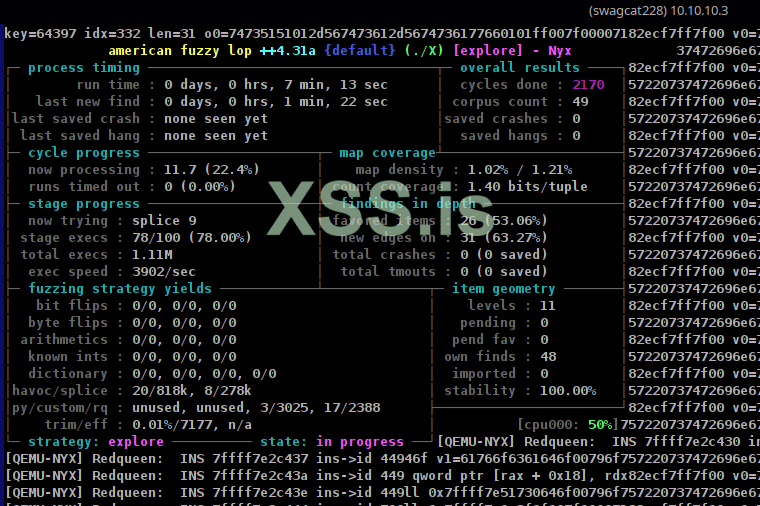
Task: Click the 'stage progress' section header
Action: [84, 204]
